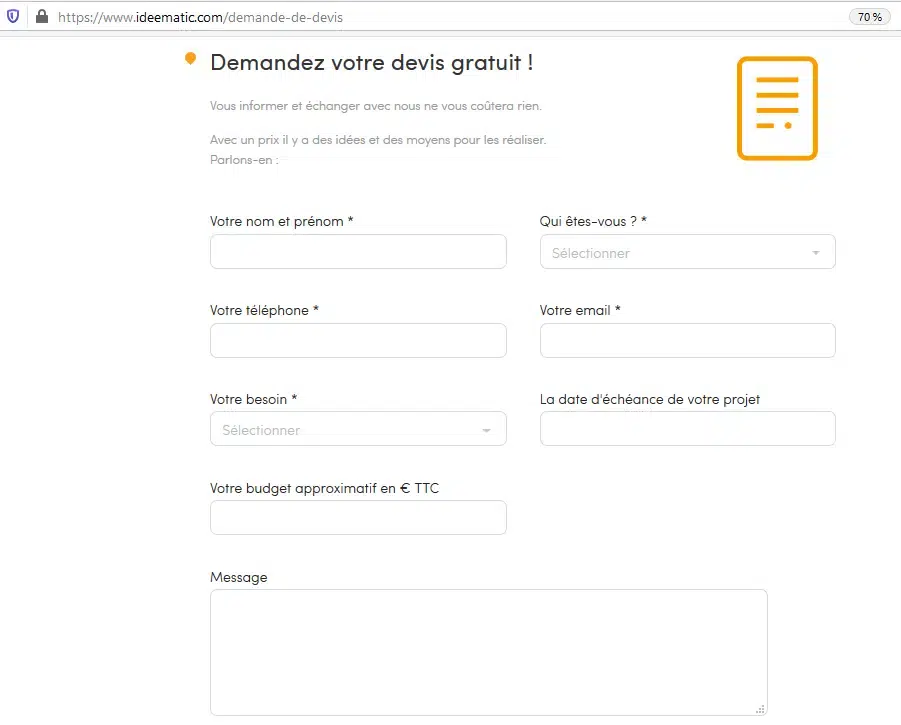Click inside the Message text area
This screenshot has height=725, width=901.
click(488, 652)
